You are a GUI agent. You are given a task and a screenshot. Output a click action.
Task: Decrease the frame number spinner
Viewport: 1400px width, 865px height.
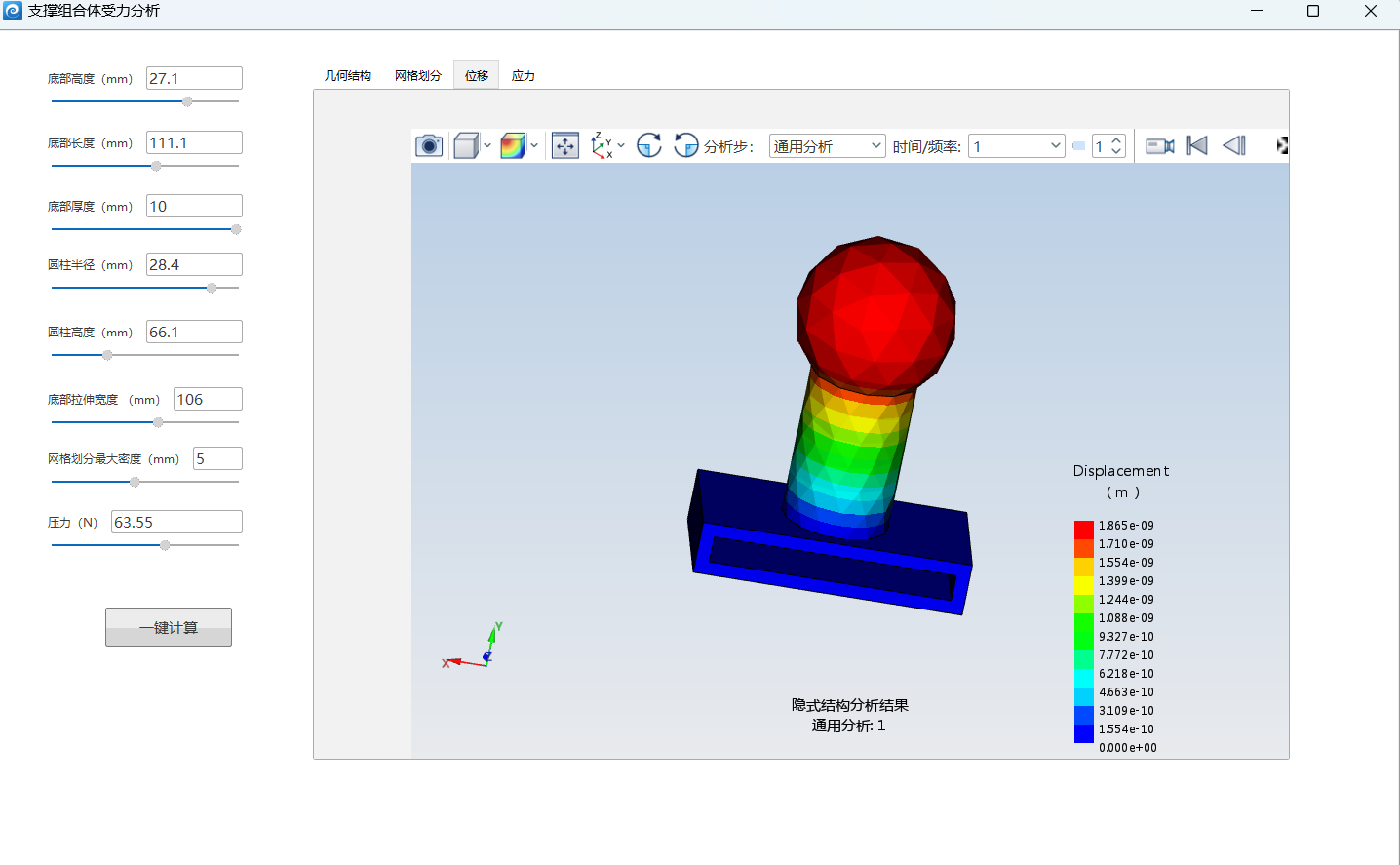(1116, 152)
